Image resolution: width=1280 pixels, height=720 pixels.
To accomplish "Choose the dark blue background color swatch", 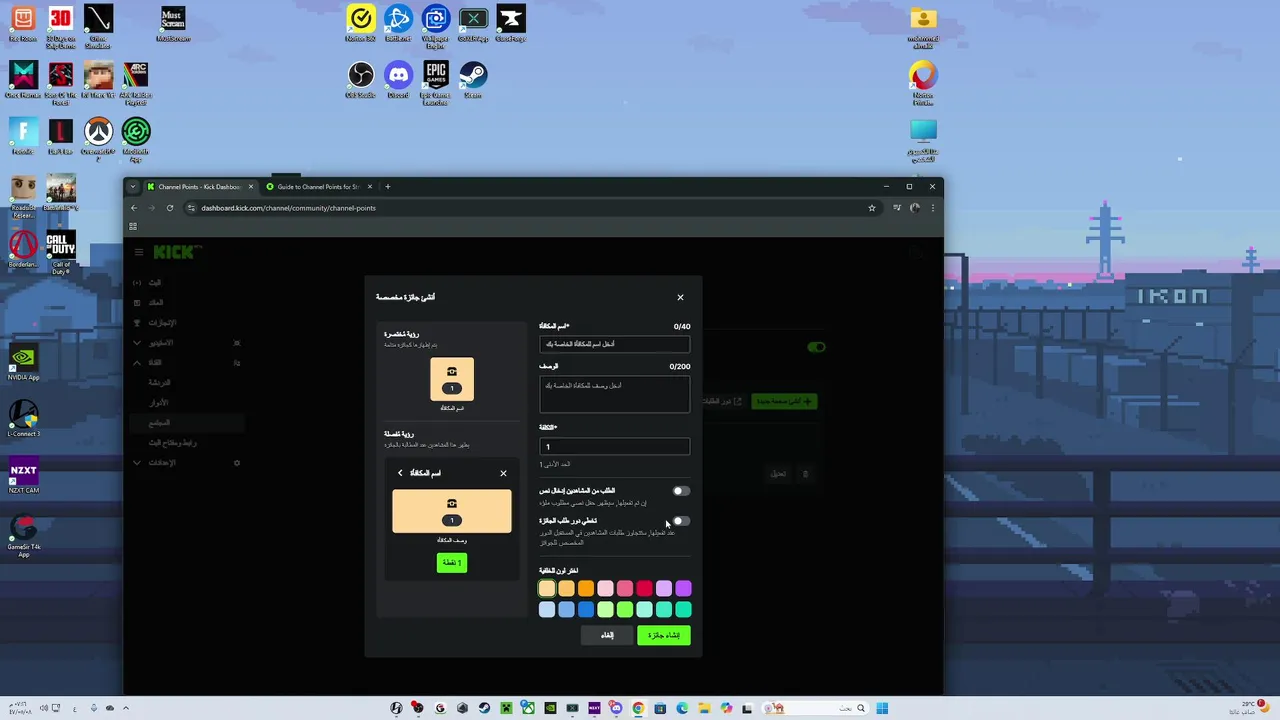I will click(586, 609).
